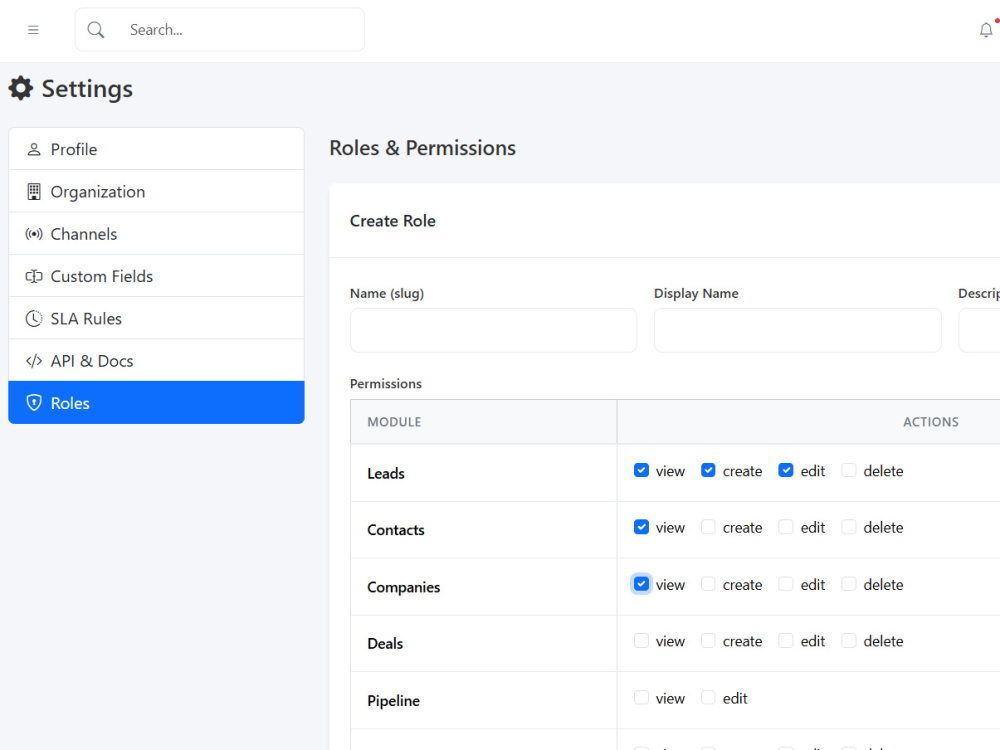Click the Deals module label
Image resolution: width=1000 pixels, height=750 pixels.
[385, 643]
